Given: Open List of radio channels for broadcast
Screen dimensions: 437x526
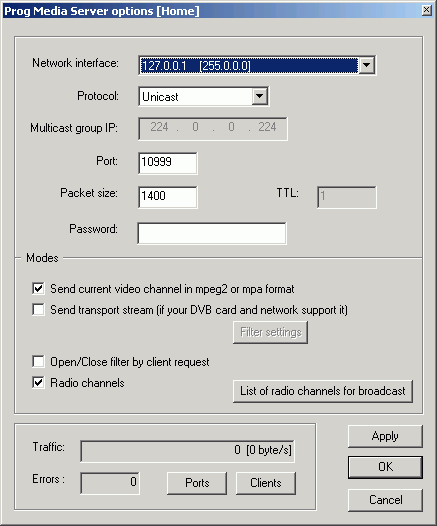Looking at the screenshot, I should (323, 391).
